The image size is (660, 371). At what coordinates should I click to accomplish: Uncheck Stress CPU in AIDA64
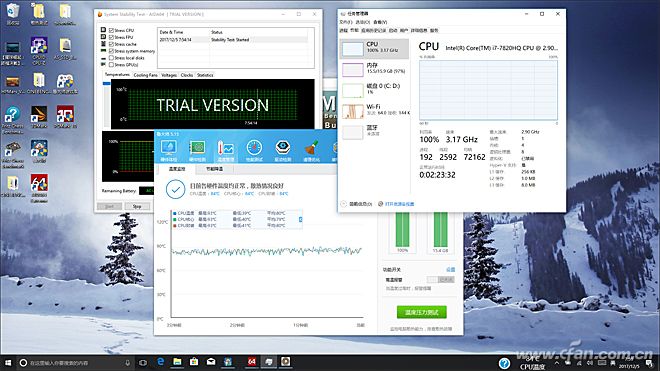coord(112,30)
